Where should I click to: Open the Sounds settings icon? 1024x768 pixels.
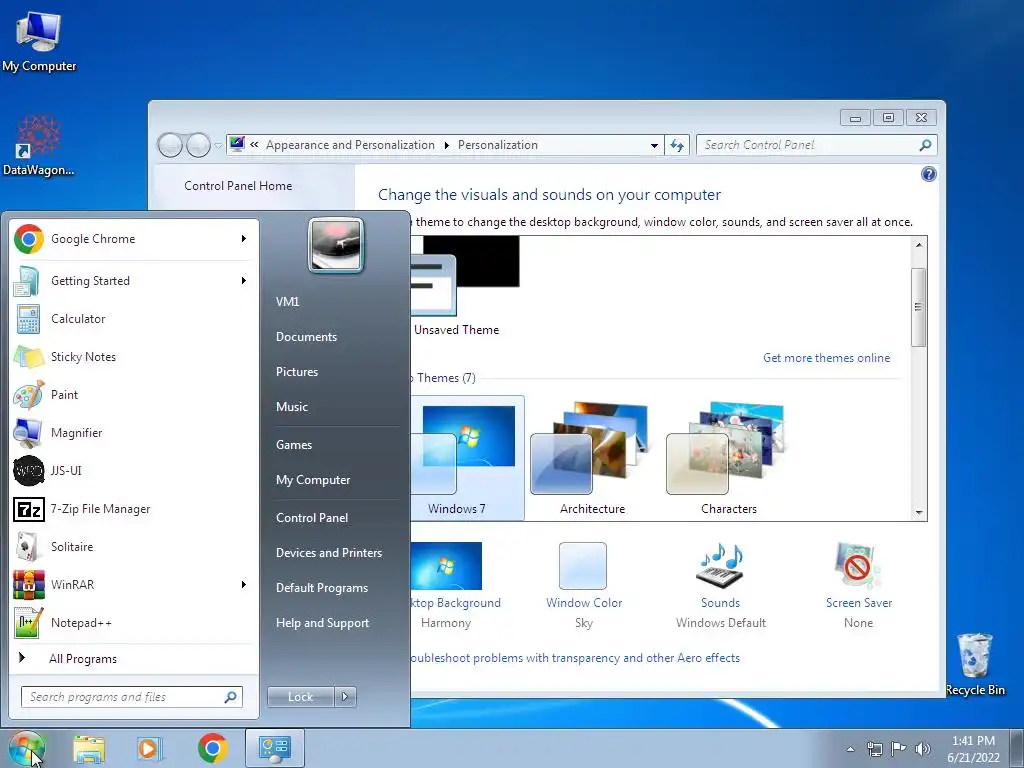[720, 566]
